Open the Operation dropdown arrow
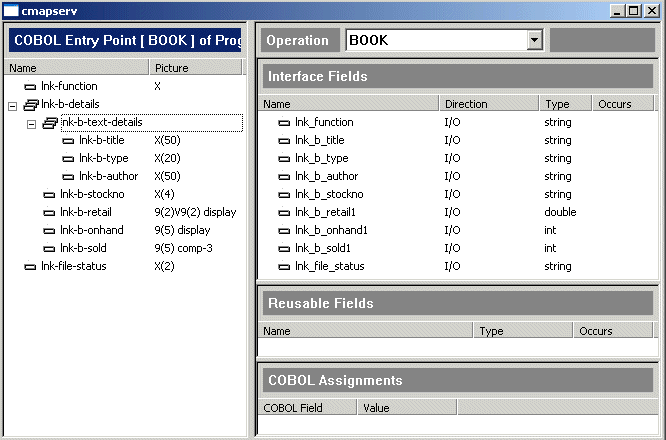 point(534,40)
